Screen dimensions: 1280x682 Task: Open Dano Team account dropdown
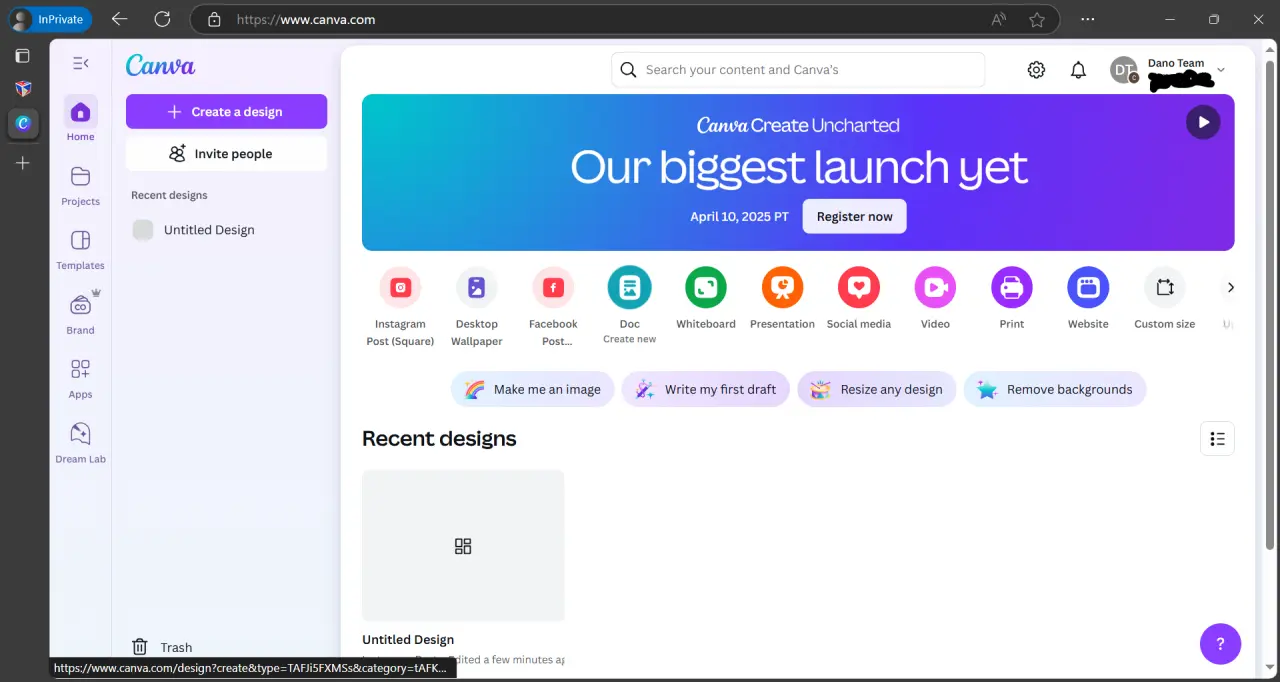point(1220,70)
